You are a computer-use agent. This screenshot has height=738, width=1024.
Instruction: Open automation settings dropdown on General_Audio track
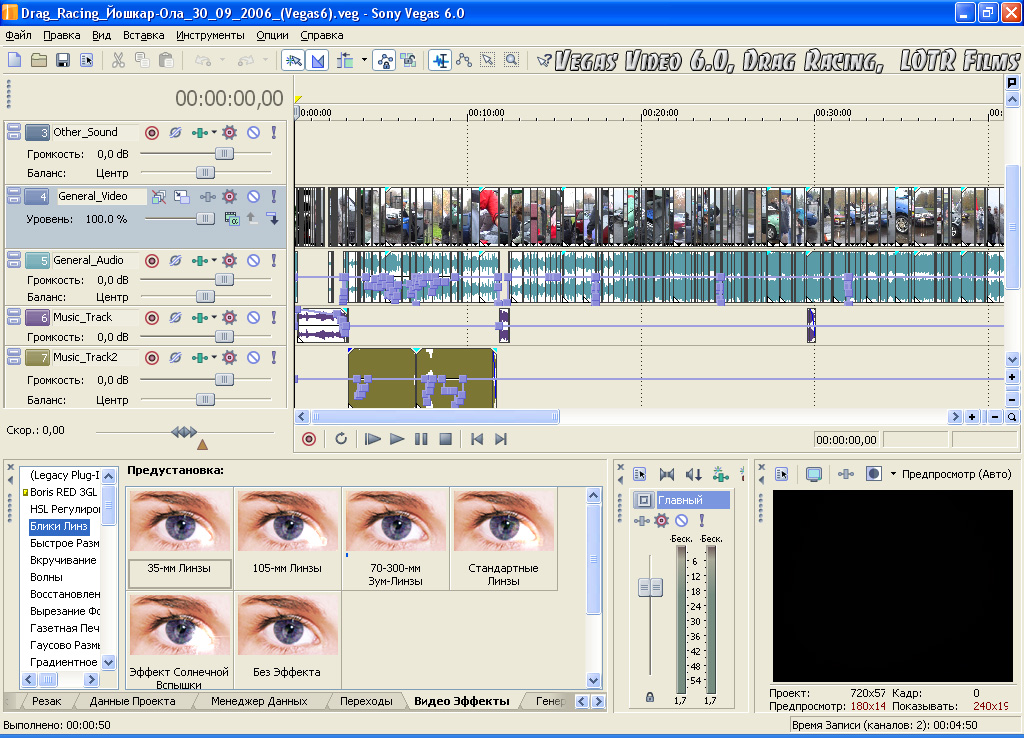click(214, 261)
